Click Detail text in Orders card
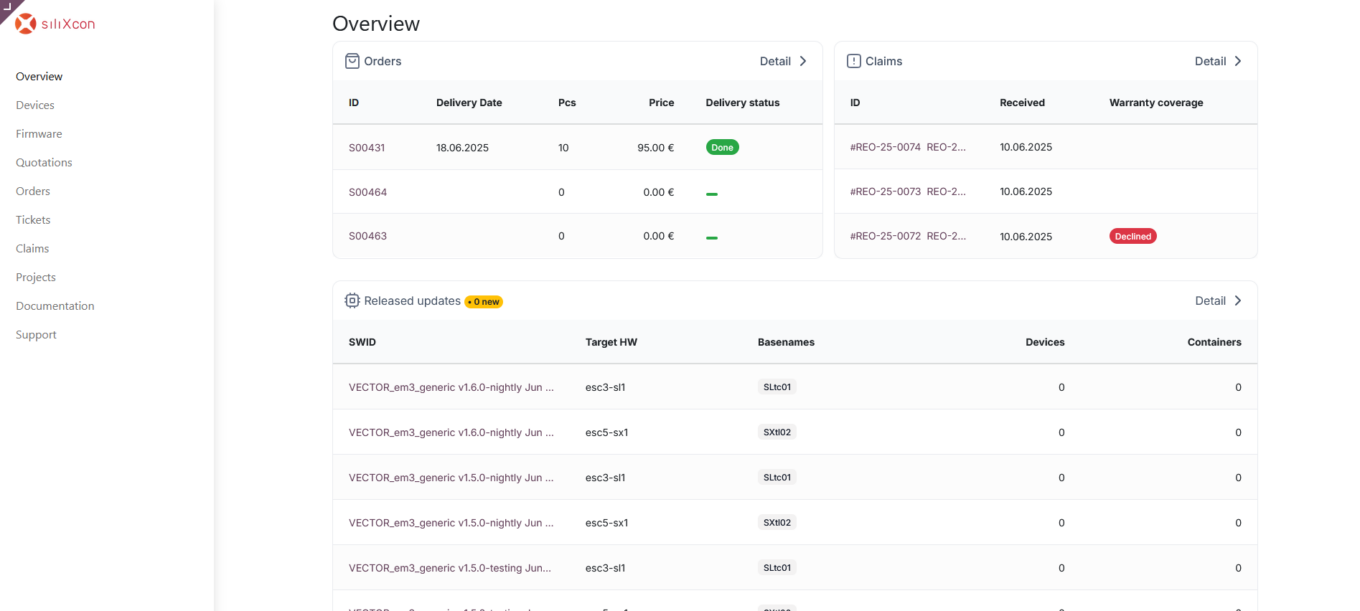The height and width of the screenshot is (611, 1360). click(x=775, y=61)
